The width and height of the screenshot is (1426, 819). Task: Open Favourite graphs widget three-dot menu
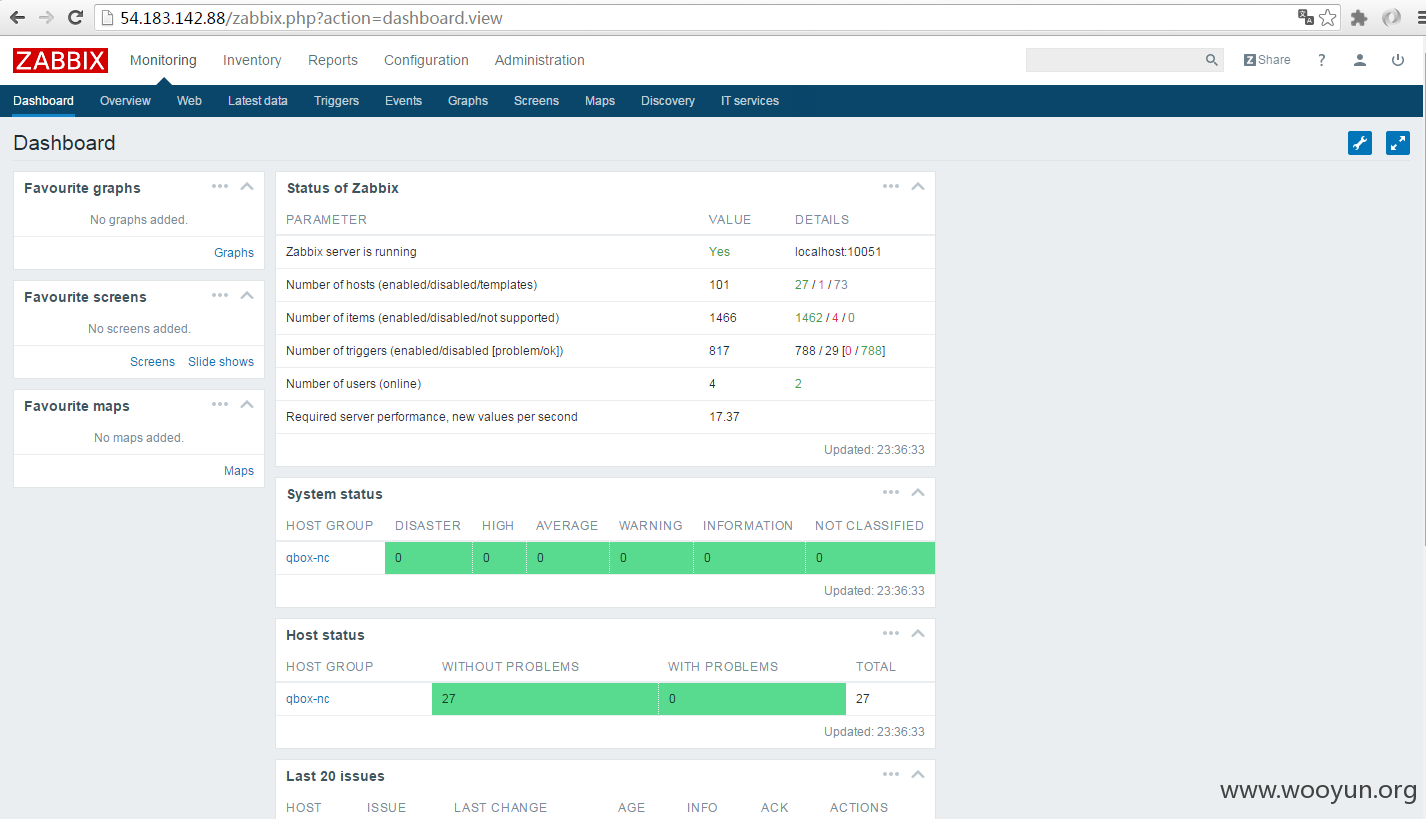pyautogui.click(x=220, y=186)
